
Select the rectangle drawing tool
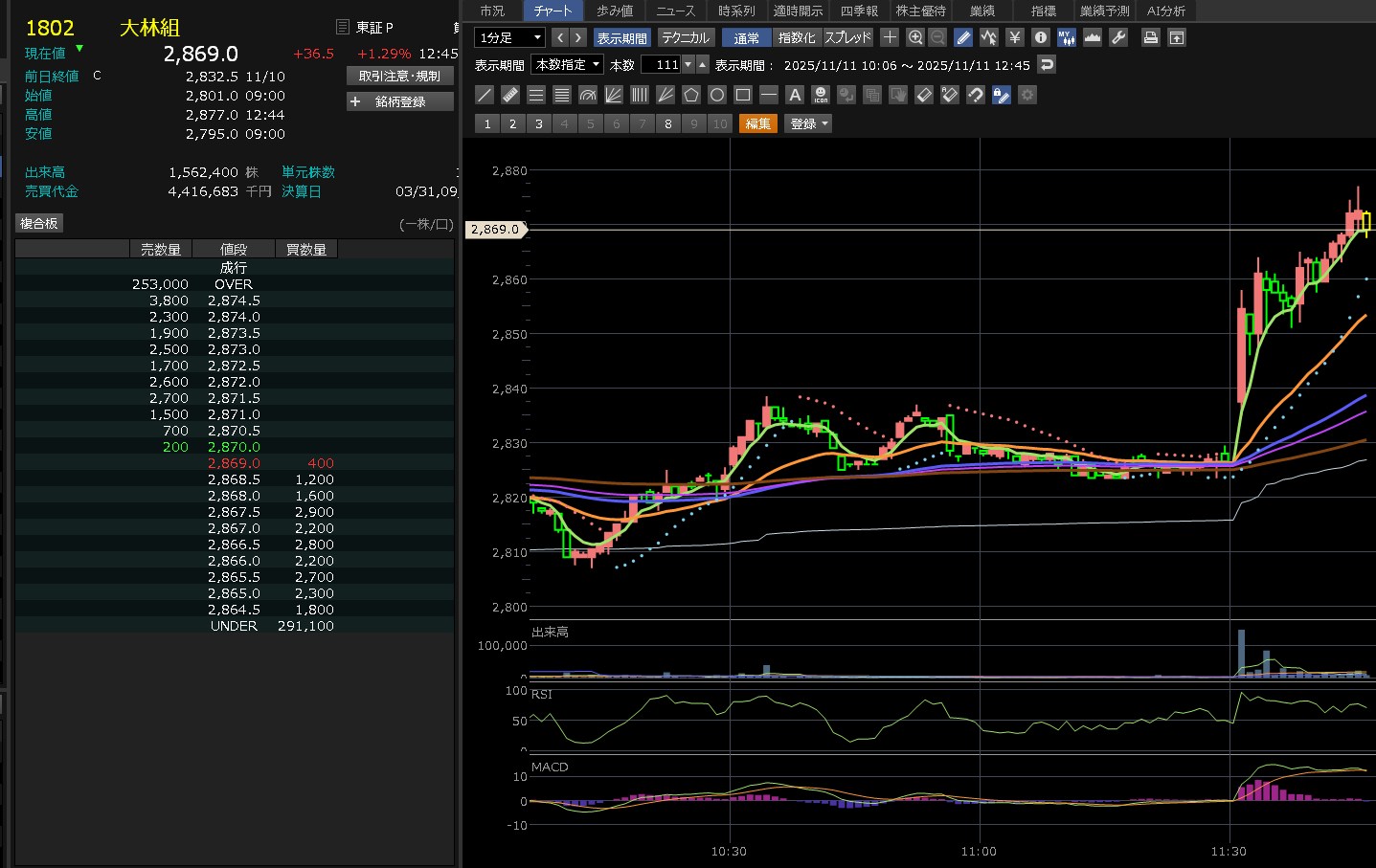pyautogui.click(x=743, y=95)
